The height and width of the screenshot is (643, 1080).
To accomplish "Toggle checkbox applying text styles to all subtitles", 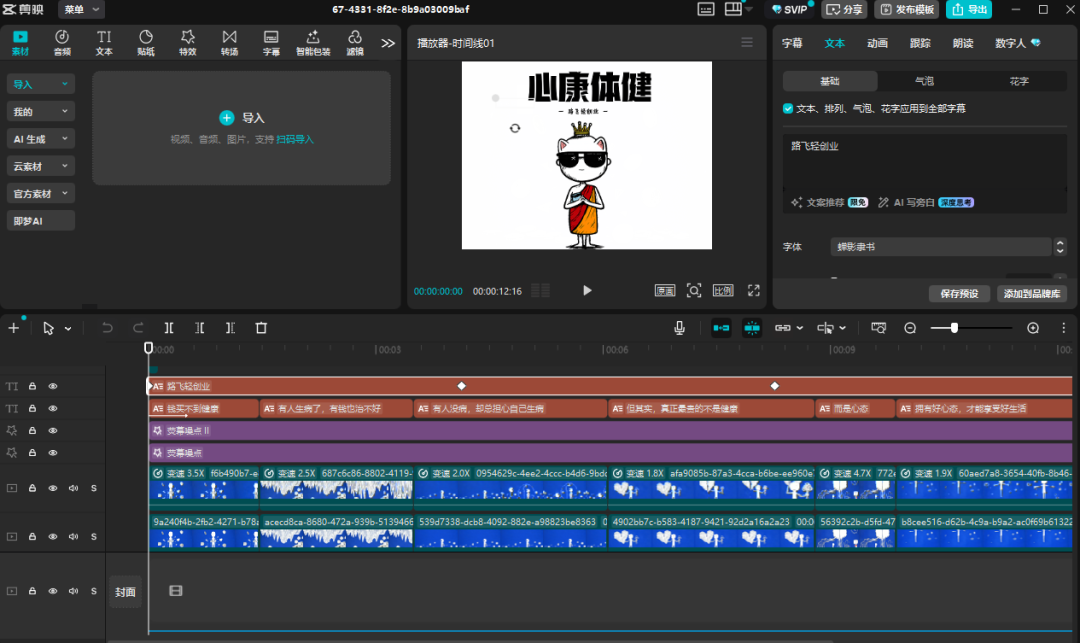I will pos(786,110).
